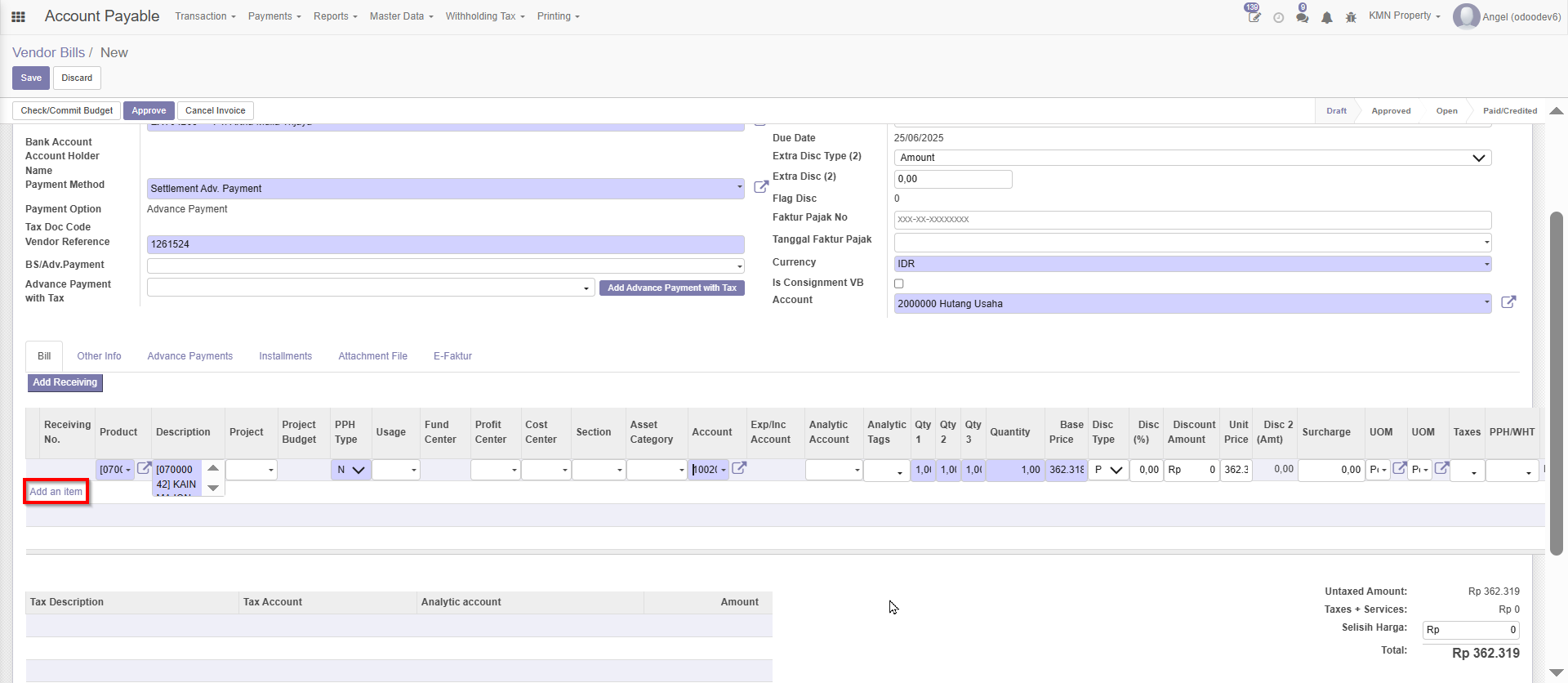Open the debug bug icon
The height and width of the screenshot is (683, 1568).
1351,17
